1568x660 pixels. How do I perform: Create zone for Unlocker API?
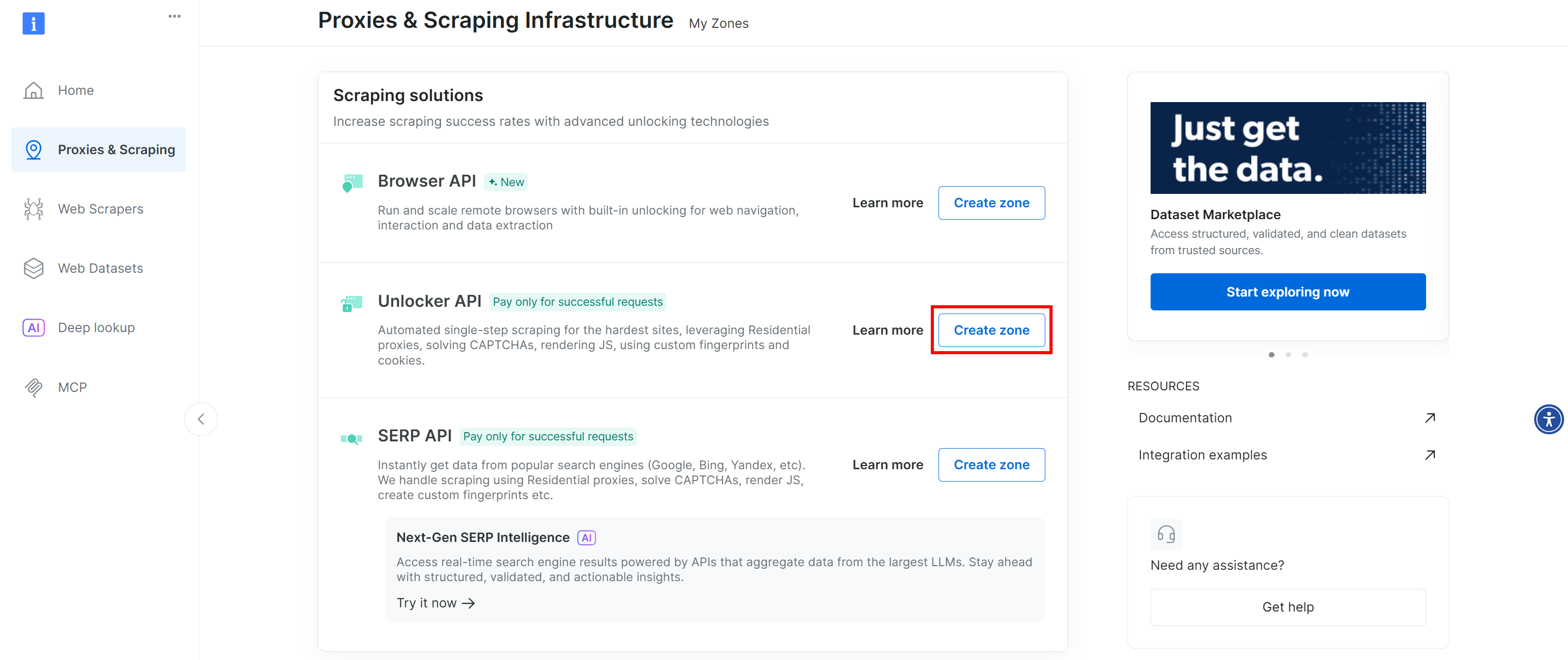(x=991, y=331)
